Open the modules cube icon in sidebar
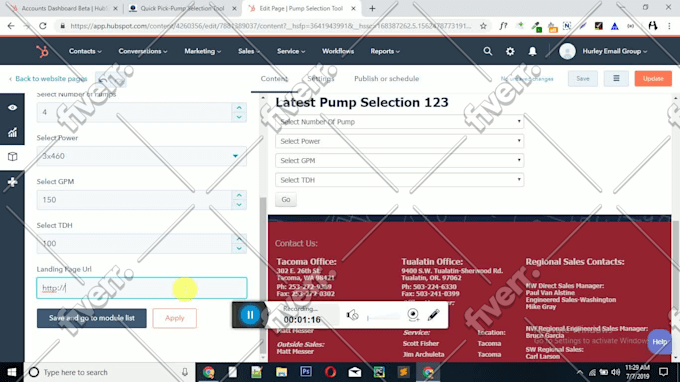The width and height of the screenshot is (680, 382). [12, 157]
